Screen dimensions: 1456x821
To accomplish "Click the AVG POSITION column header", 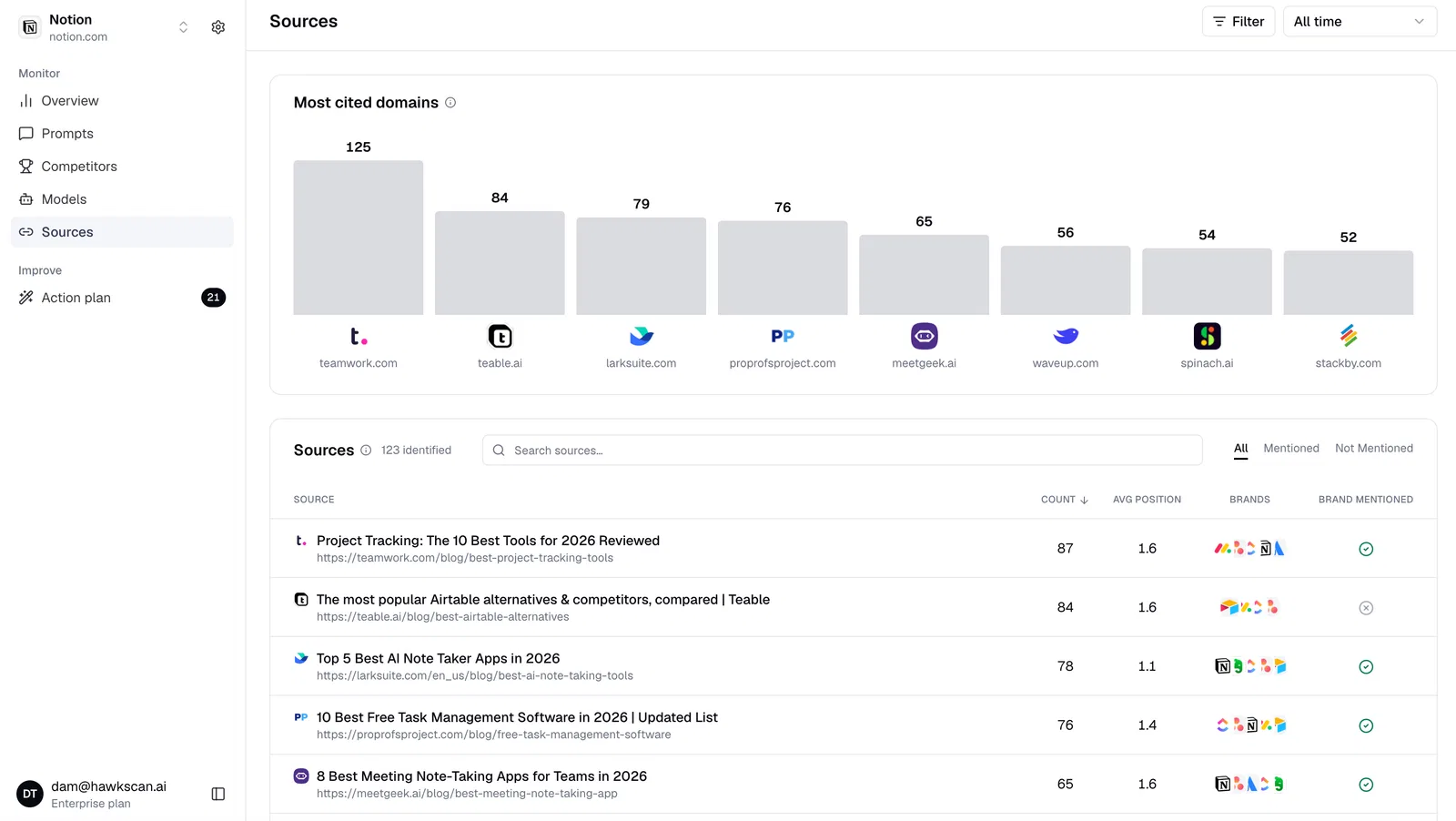I will (x=1147, y=500).
